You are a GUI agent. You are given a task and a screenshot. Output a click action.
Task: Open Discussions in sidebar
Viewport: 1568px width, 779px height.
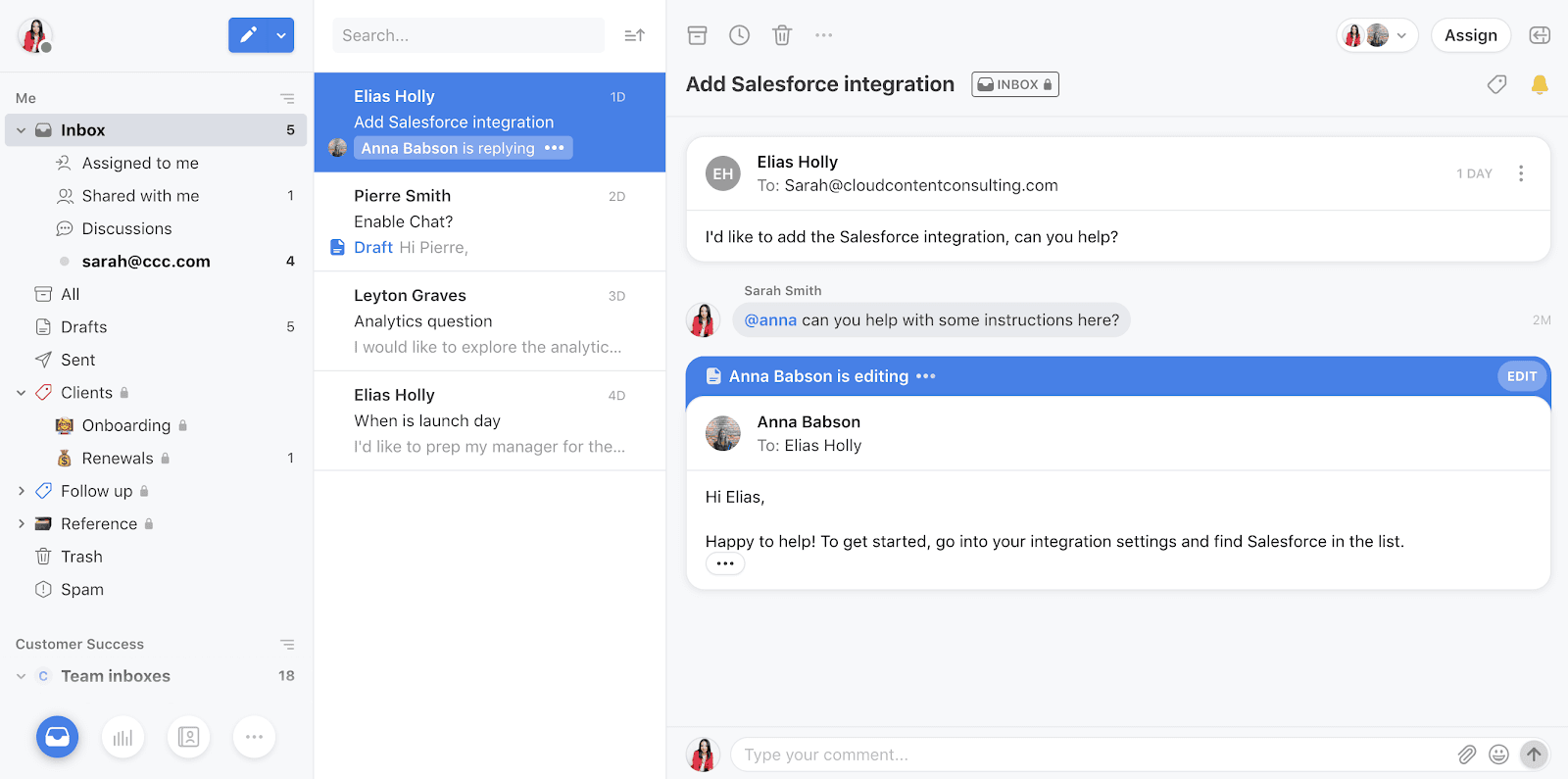click(126, 228)
